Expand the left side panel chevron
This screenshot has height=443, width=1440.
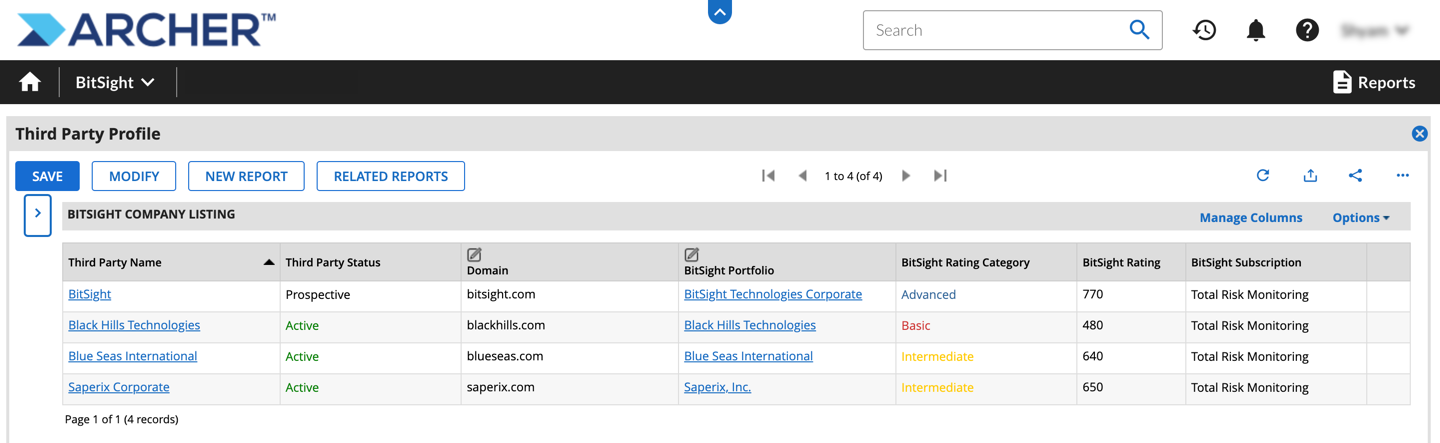[x=38, y=214]
